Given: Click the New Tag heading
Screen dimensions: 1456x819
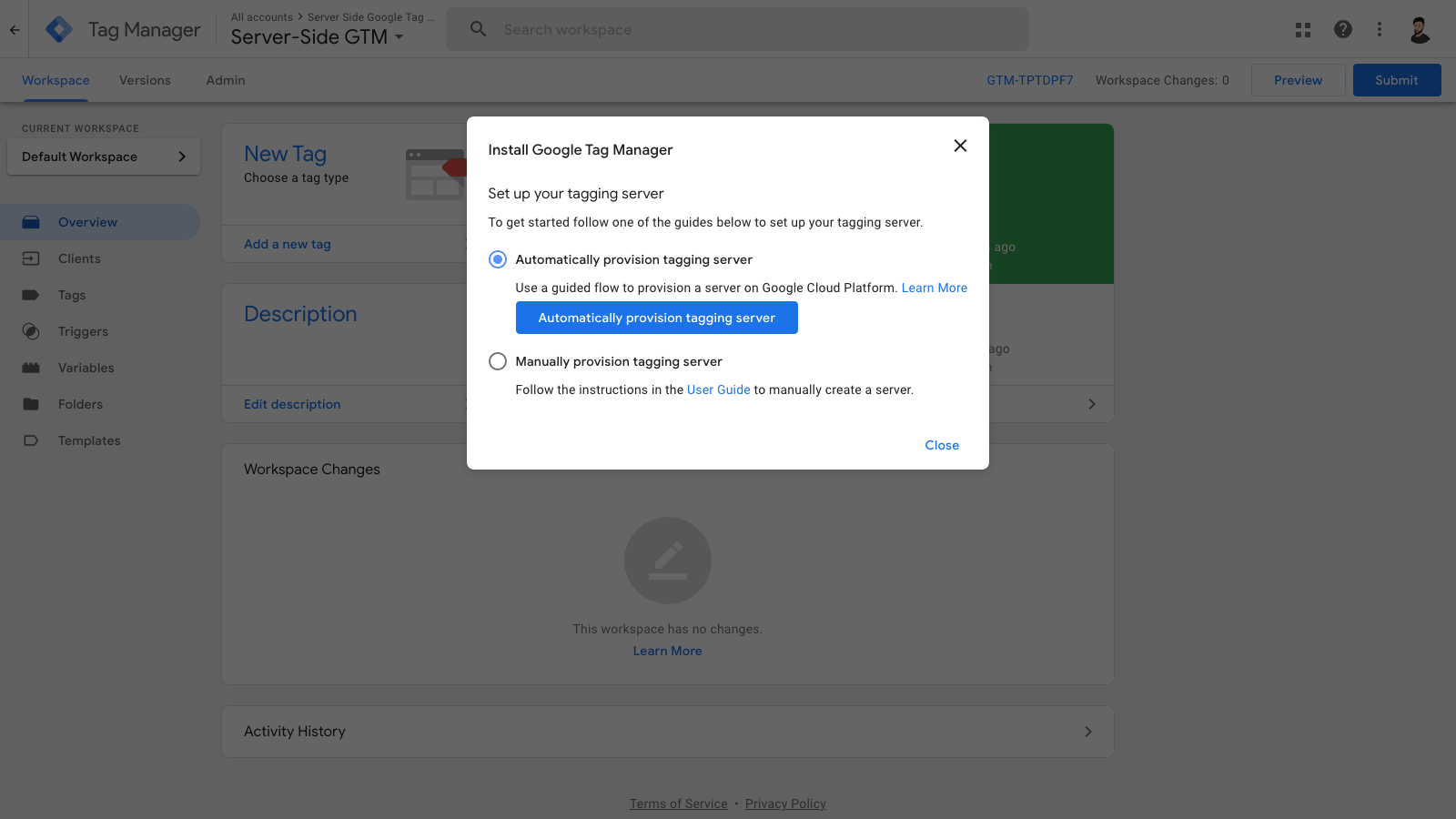Looking at the screenshot, I should 285,154.
